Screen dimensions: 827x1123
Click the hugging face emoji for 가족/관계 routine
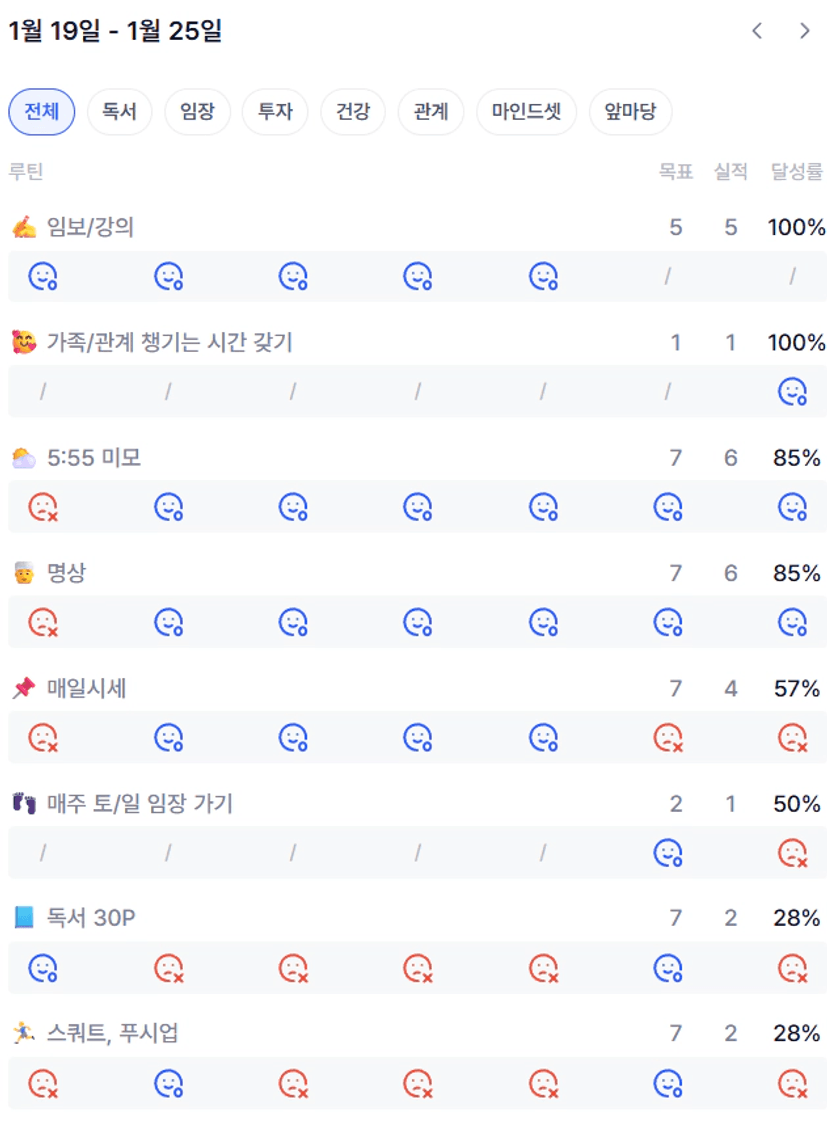[x=24, y=343]
